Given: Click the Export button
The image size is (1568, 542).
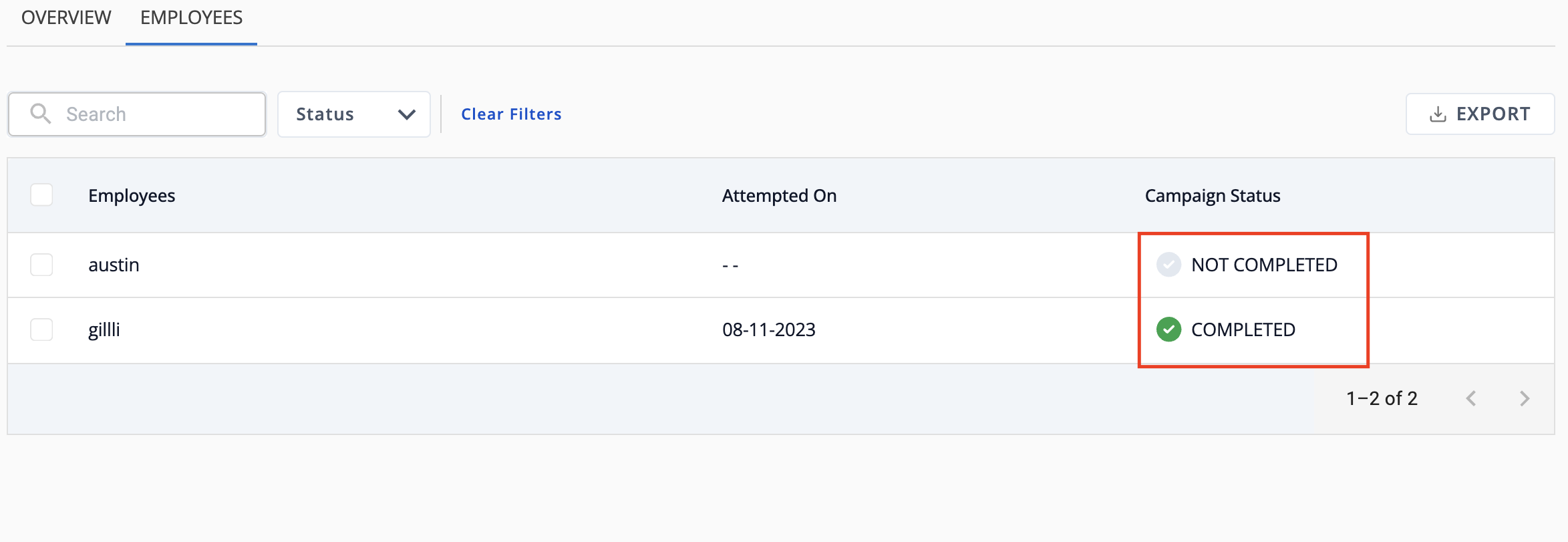Looking at the screenshot, I should (x=1480, y=114).
